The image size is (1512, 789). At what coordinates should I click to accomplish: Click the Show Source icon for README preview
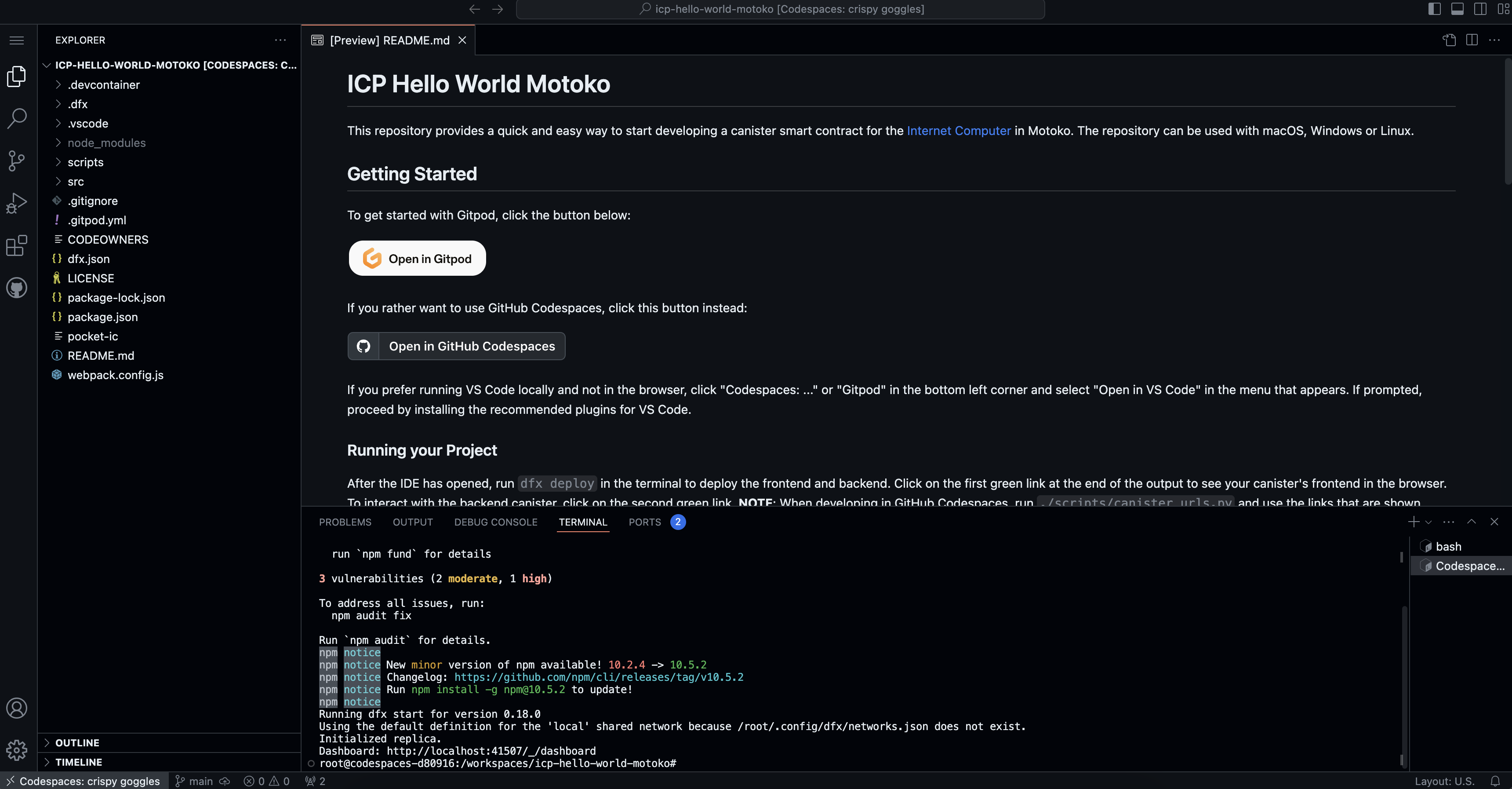pos(1449,40)
